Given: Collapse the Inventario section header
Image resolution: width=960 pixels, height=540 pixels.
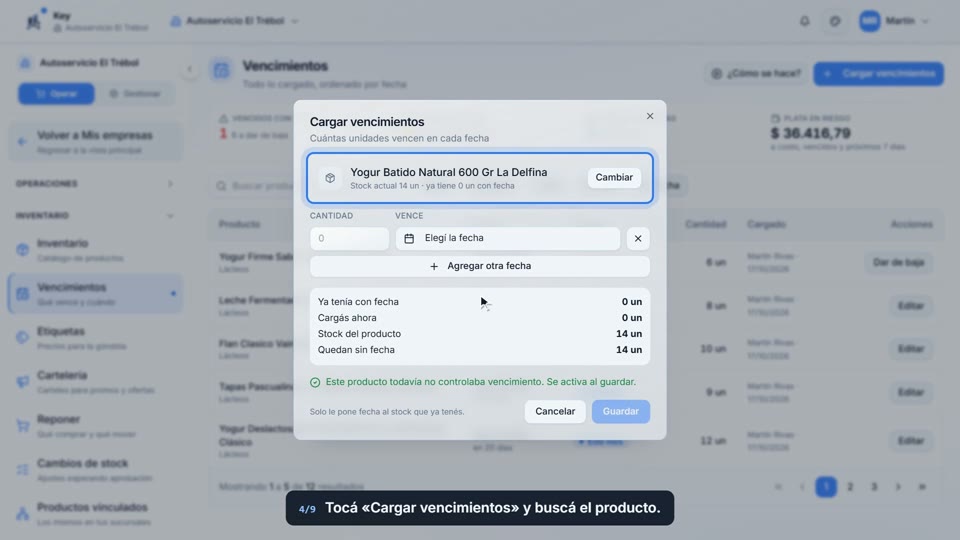Looking at the screenshot, I should (95, 216).
